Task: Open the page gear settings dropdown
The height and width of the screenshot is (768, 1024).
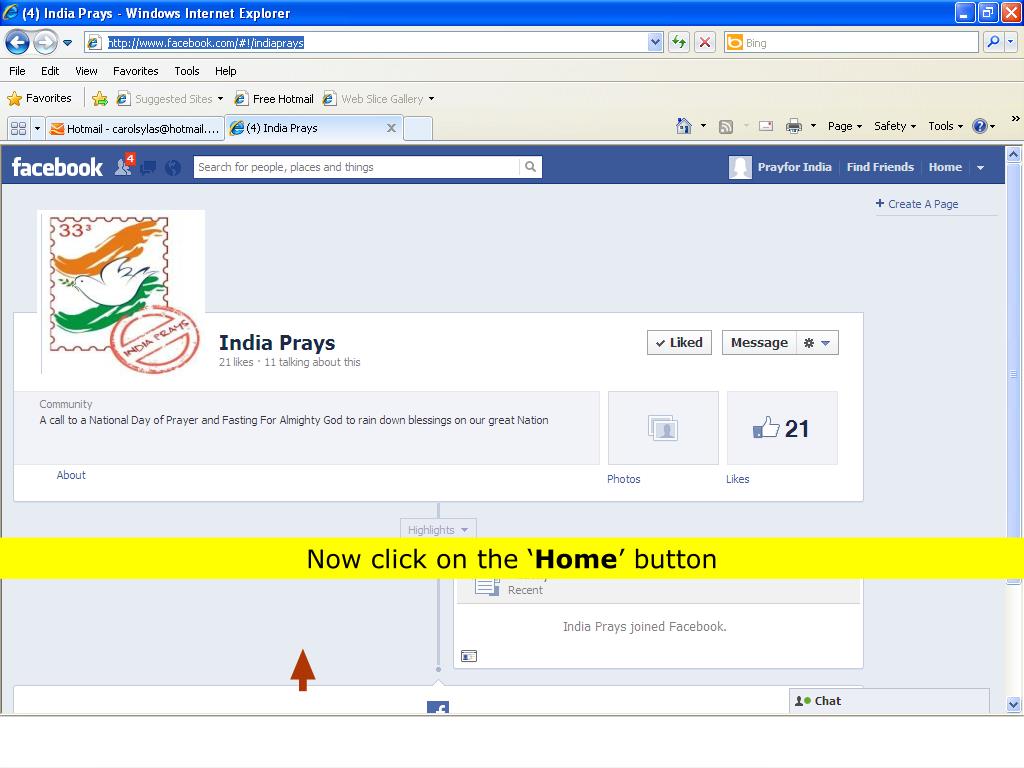Action: [817, 343]
